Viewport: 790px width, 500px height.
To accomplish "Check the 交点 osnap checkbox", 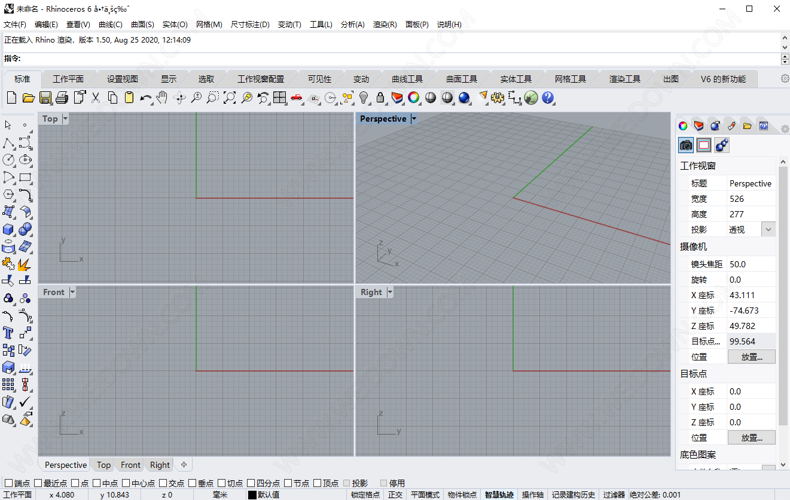I will point(163,483).
